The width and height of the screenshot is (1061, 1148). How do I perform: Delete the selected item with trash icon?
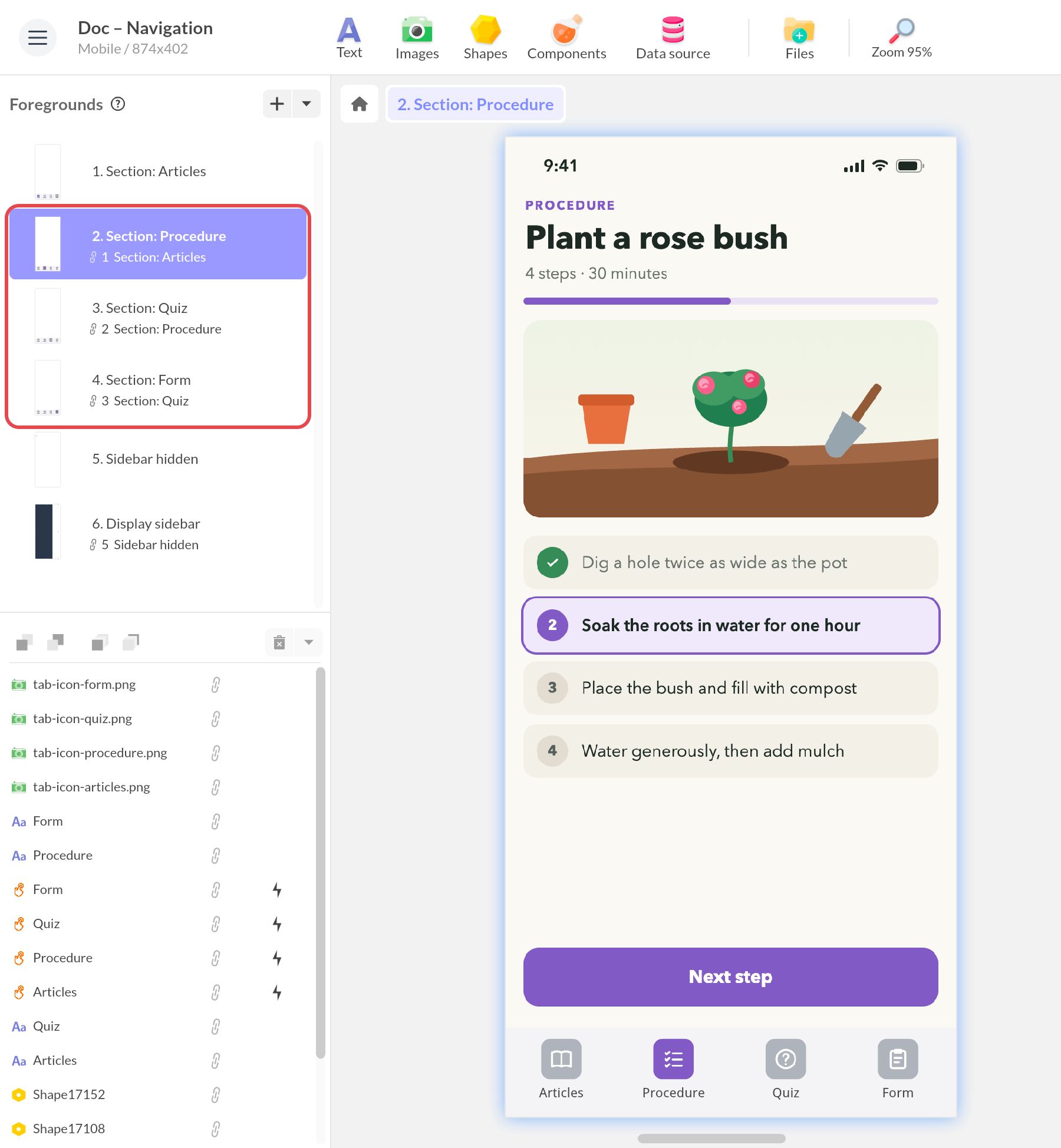pos(279,642)
